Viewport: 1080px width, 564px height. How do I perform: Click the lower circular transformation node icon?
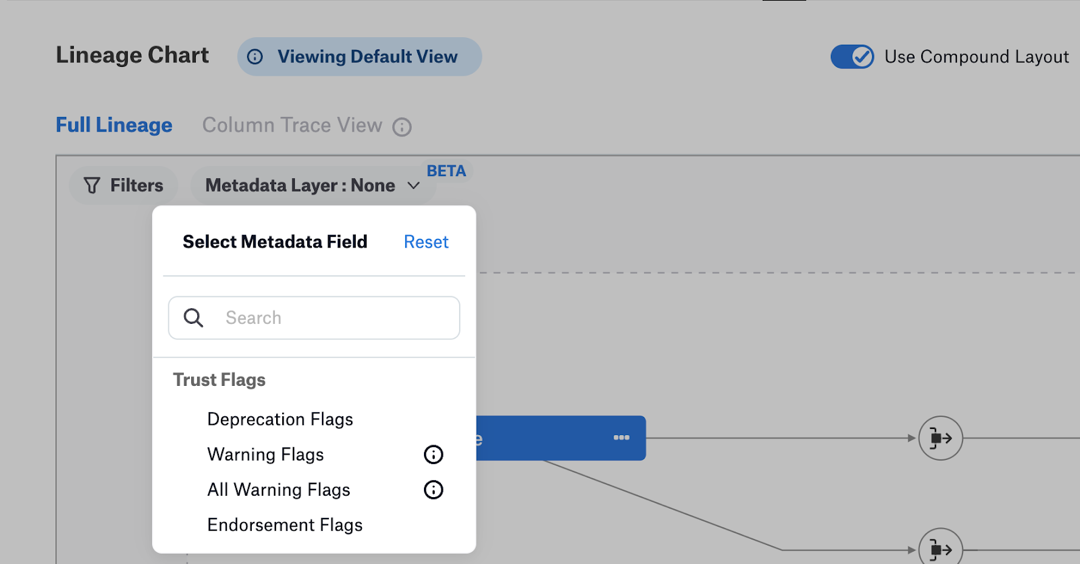pos(940,549)
